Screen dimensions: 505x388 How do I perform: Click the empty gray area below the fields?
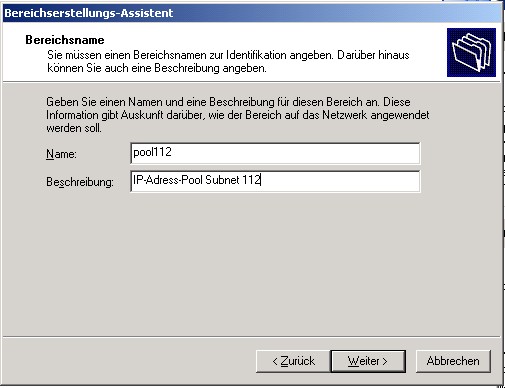pyautogui.click(x=251, y=263)
